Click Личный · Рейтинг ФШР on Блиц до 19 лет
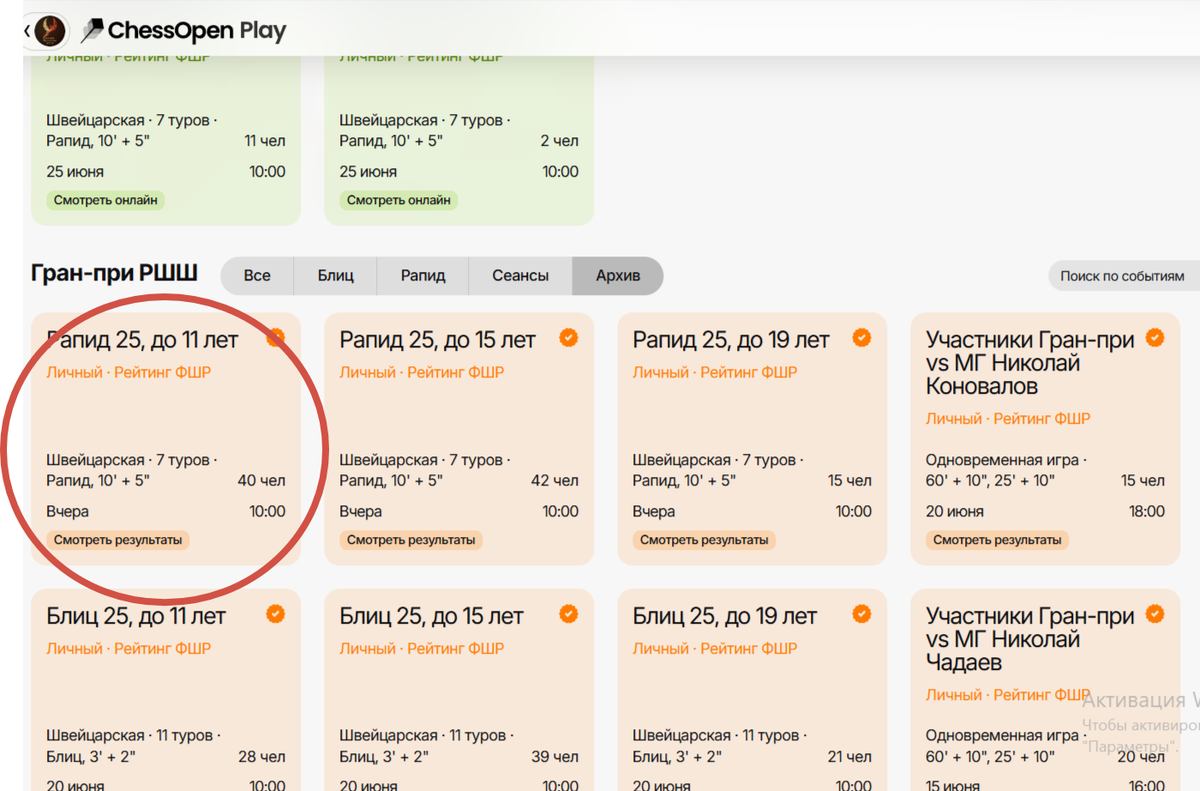1200x791 pixels. tap(714, 648)
